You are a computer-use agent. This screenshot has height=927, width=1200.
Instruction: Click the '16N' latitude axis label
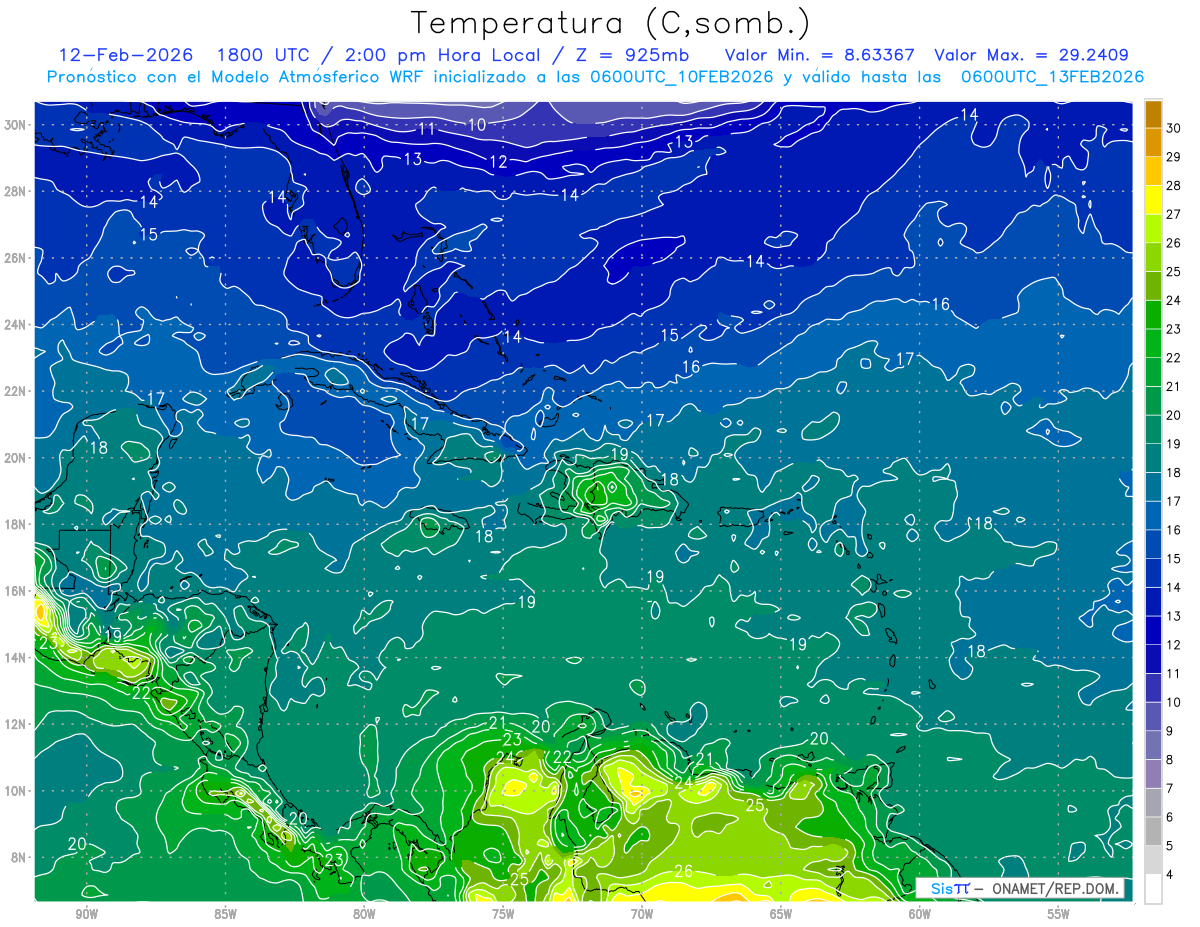click(x=17, y=590)
